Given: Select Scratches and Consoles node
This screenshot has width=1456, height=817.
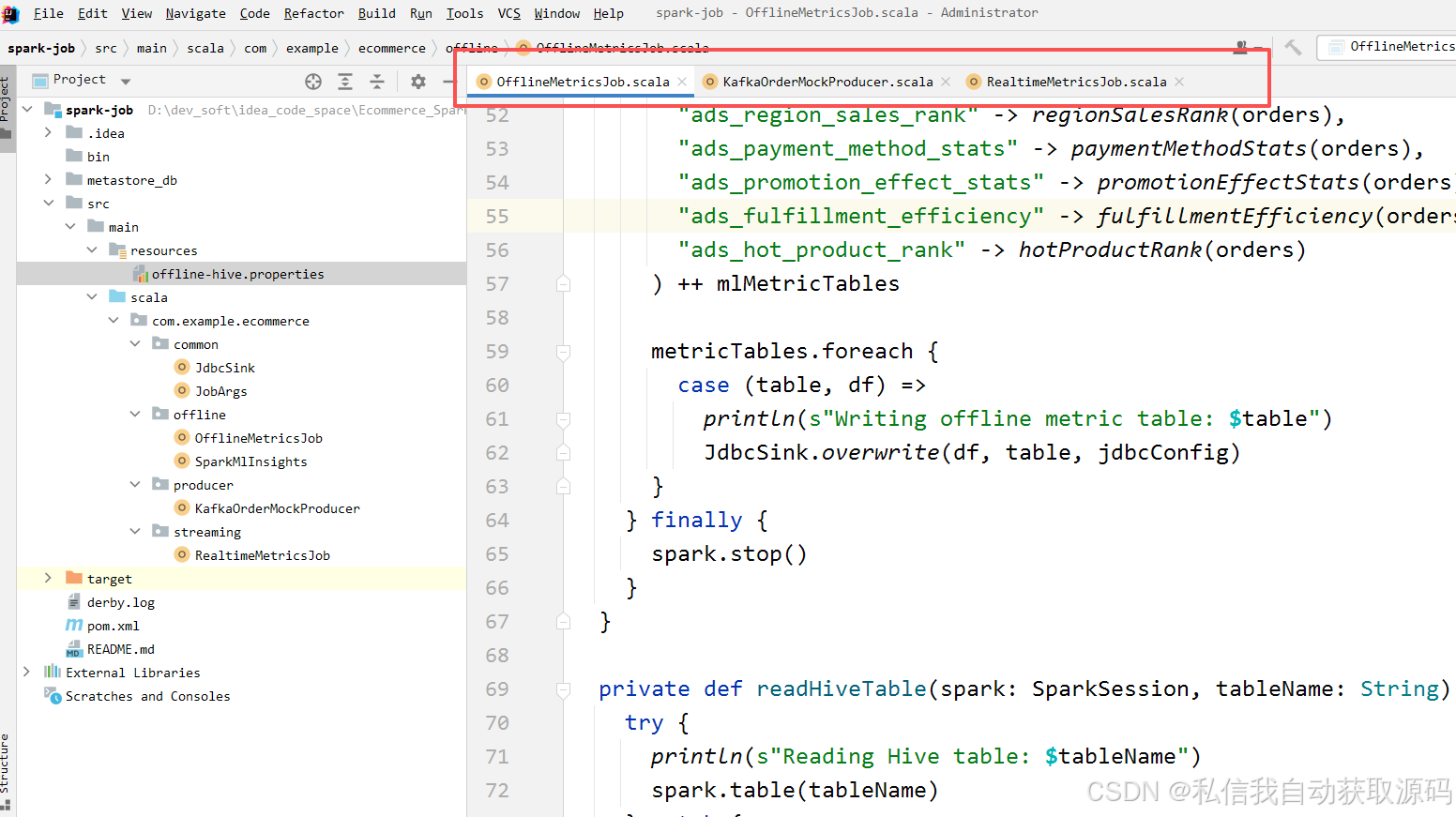Looking at the screenshot, I should click(x=147, y=696).
